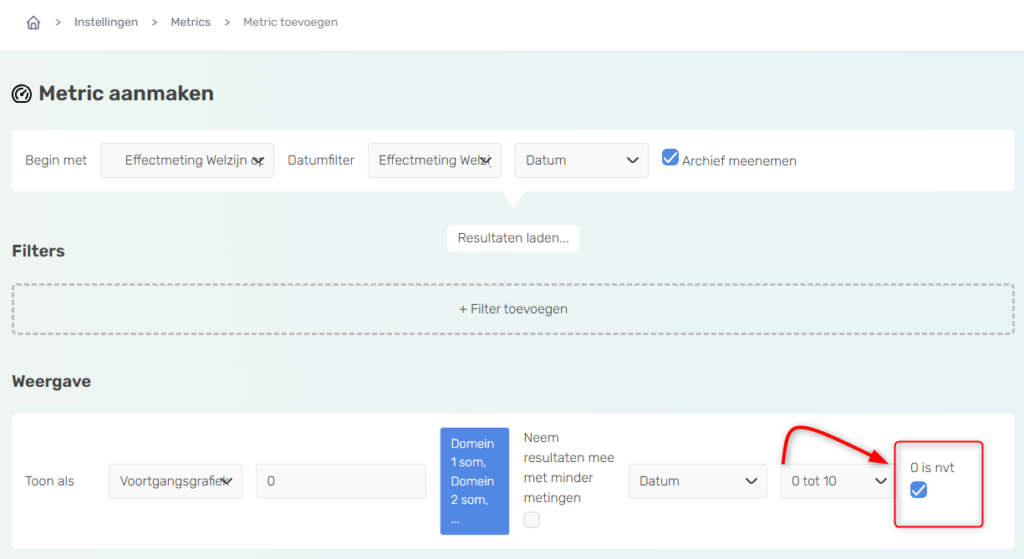Screen dimensions: 1024x559
Task: Click the Begin met label
Action: click(56, 161)
